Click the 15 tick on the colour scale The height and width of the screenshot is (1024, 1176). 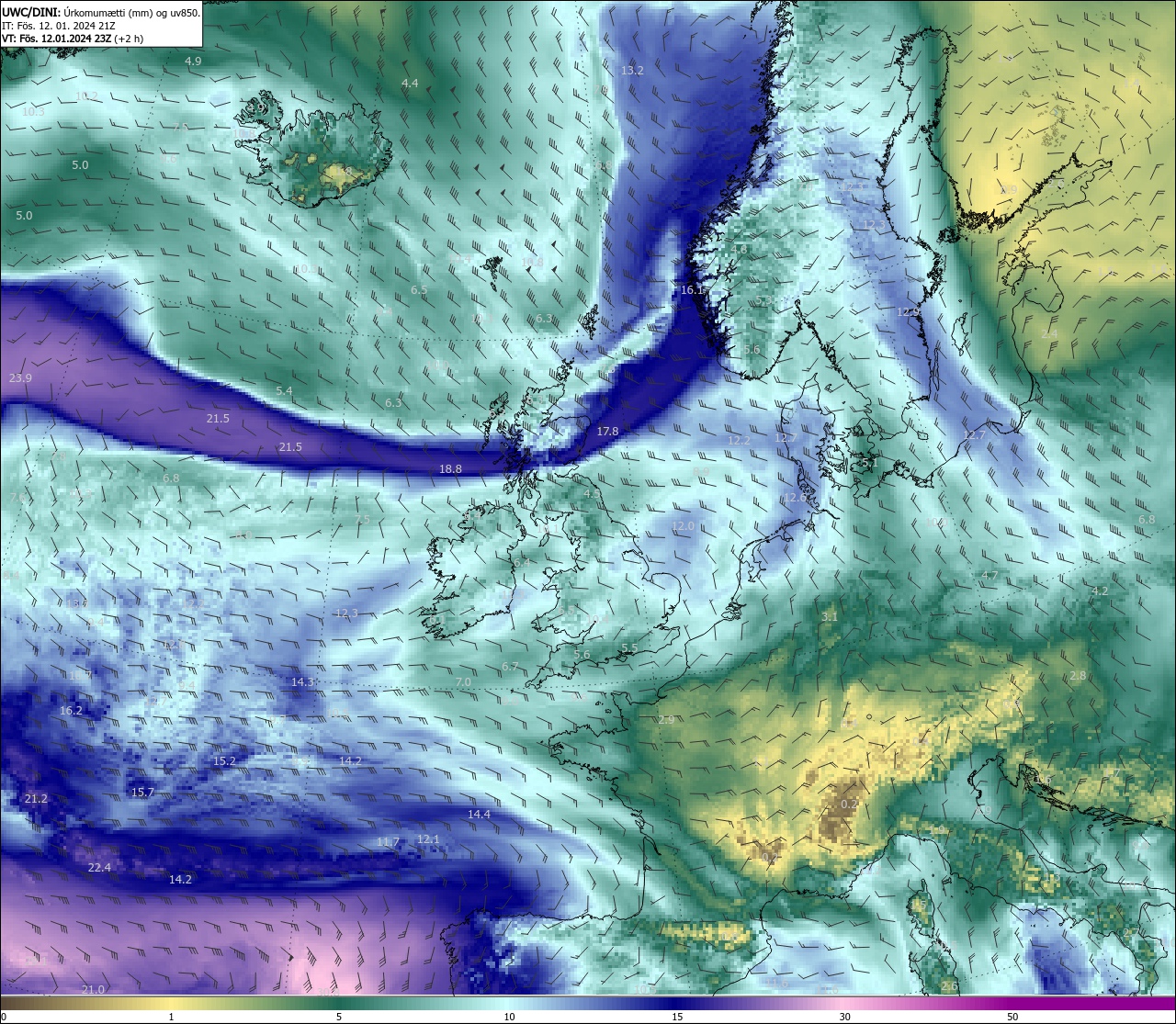pyautogui.click(x=676, y=1017)
